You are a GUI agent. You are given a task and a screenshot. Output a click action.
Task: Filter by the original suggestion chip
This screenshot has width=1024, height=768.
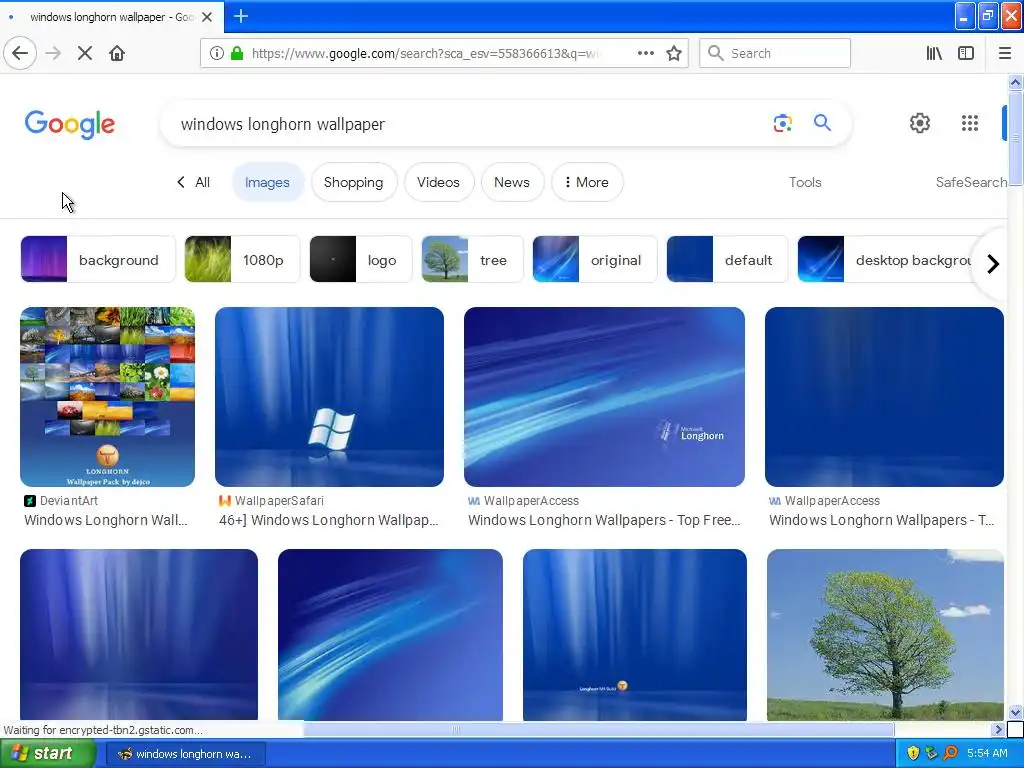(x=594, y=259)
